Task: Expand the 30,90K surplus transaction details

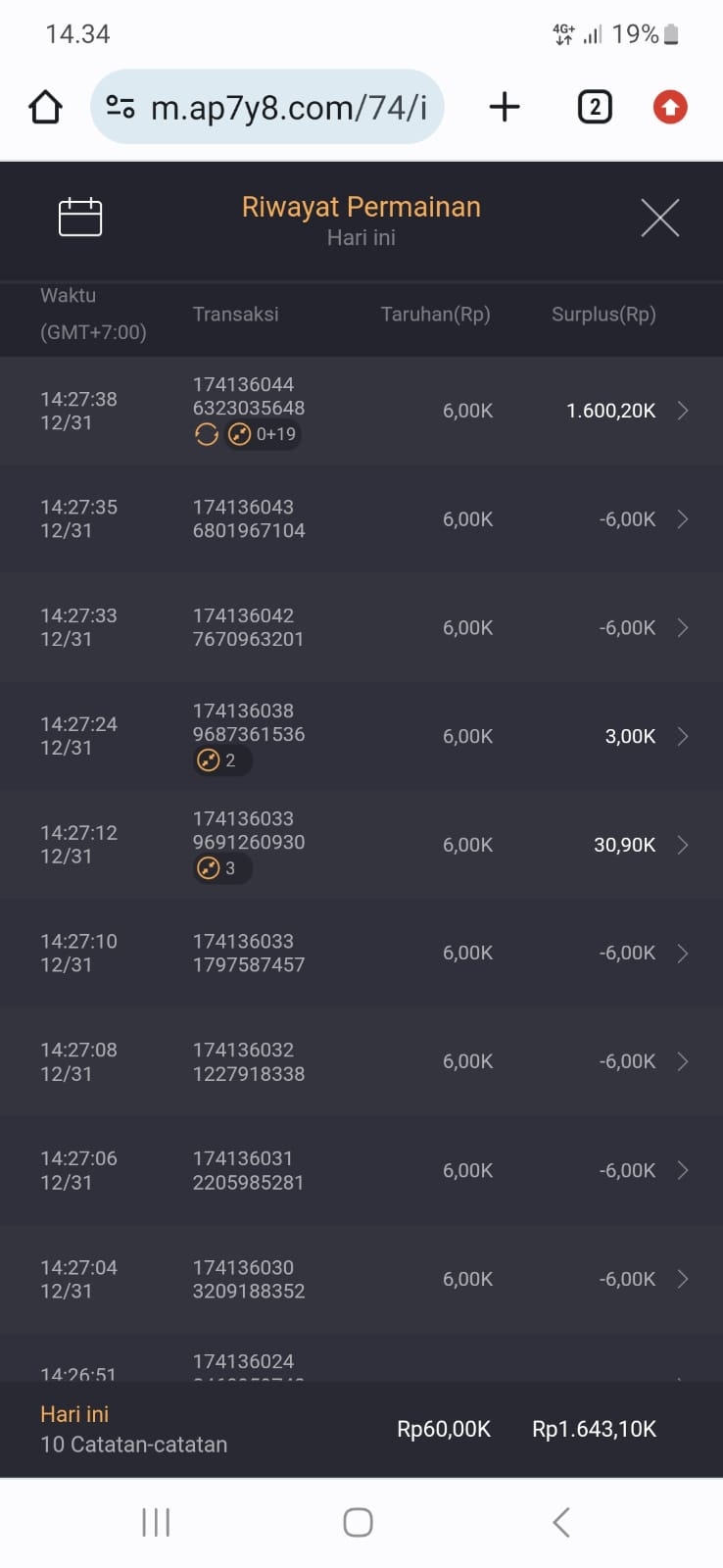Action: (x=683, y=845)
